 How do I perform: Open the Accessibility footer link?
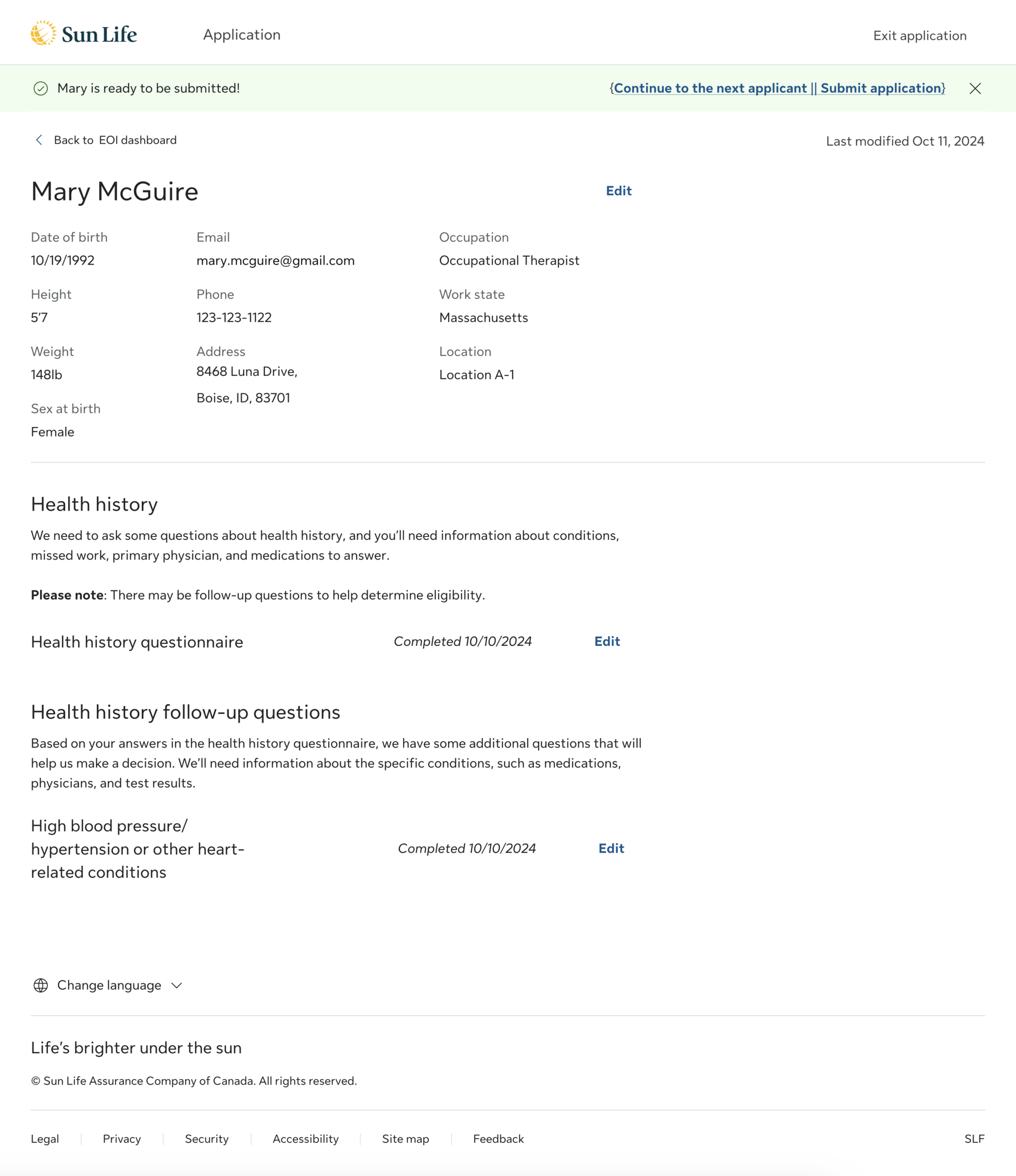[306, 1138]
